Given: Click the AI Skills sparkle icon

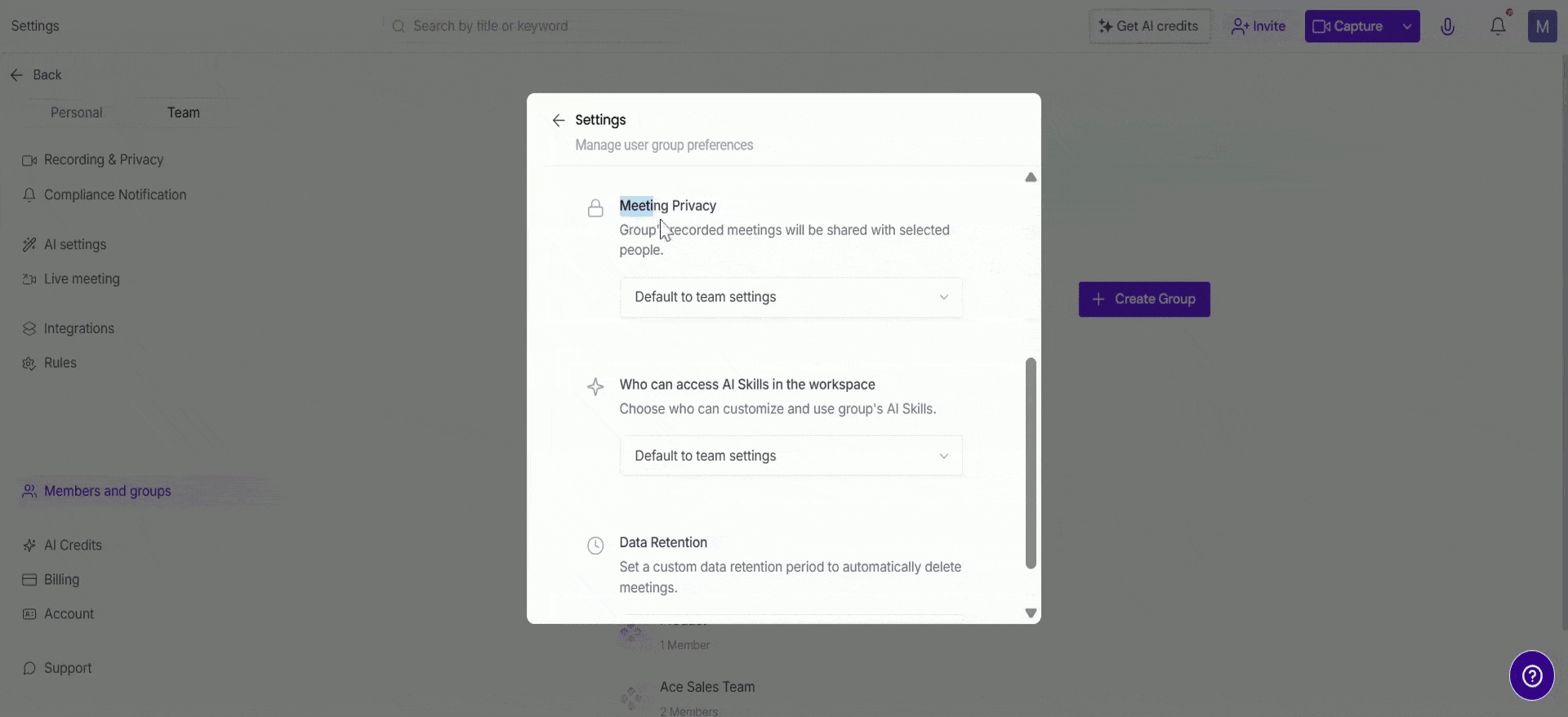Looking at the screenshot, I should click(x=595, y=387).
